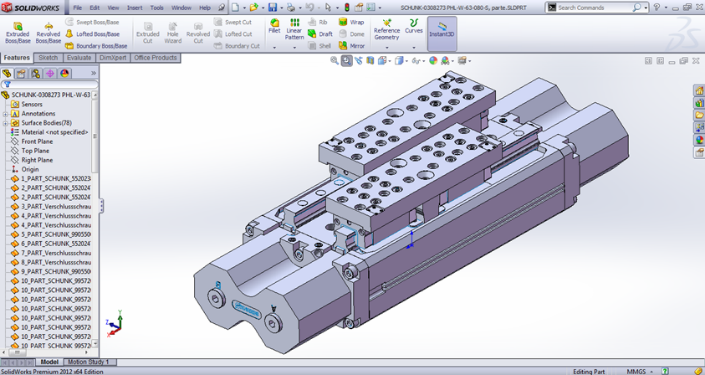Viewport: 705px width, 375px height.
Task: Select the Fillet tool
Action: click(274, 26)
